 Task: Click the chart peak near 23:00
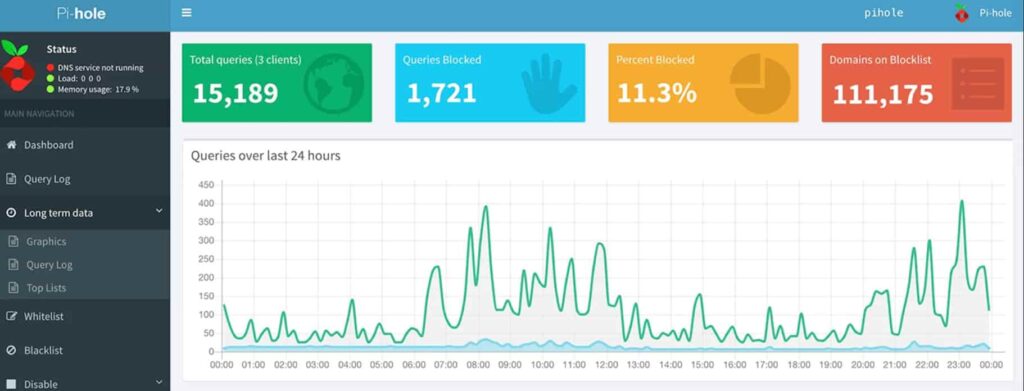[961, 202]
